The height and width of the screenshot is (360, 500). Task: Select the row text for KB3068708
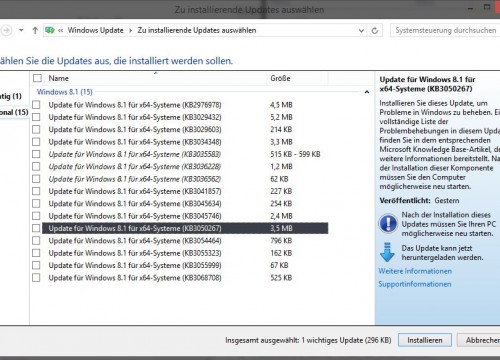pyautogui.click(x=135, y=277)
